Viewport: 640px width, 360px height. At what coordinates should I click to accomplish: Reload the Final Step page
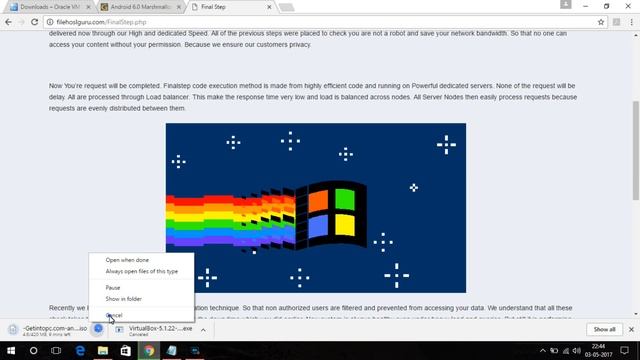pos(35,22)
